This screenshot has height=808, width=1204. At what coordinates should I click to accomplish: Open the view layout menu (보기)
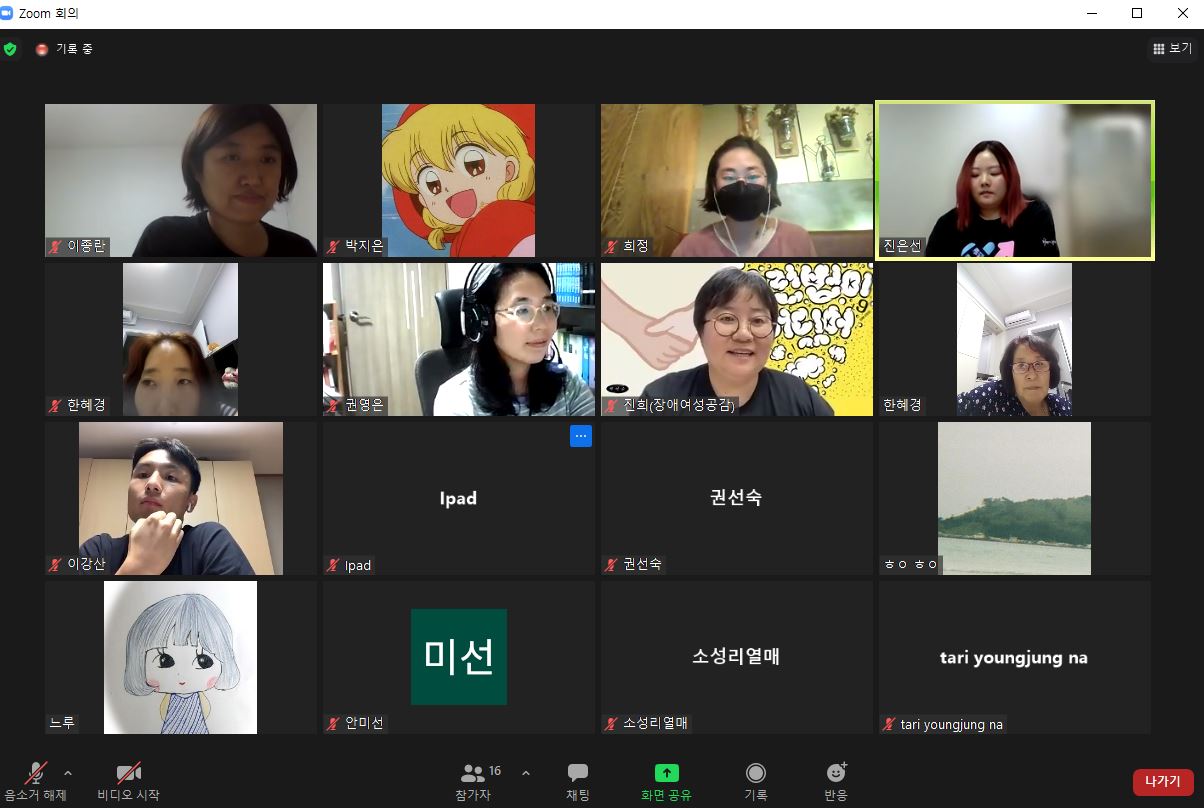[x=1172, y=48]
